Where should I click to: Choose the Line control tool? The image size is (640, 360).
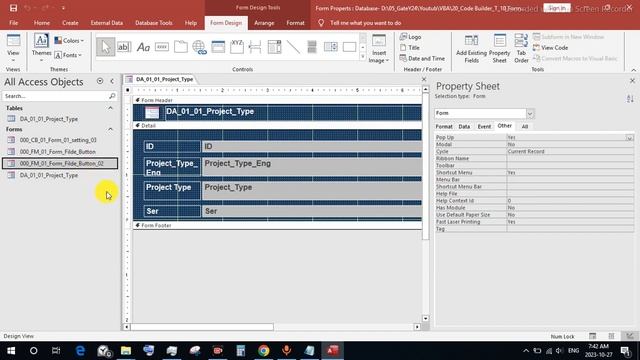tap(293, 47)
